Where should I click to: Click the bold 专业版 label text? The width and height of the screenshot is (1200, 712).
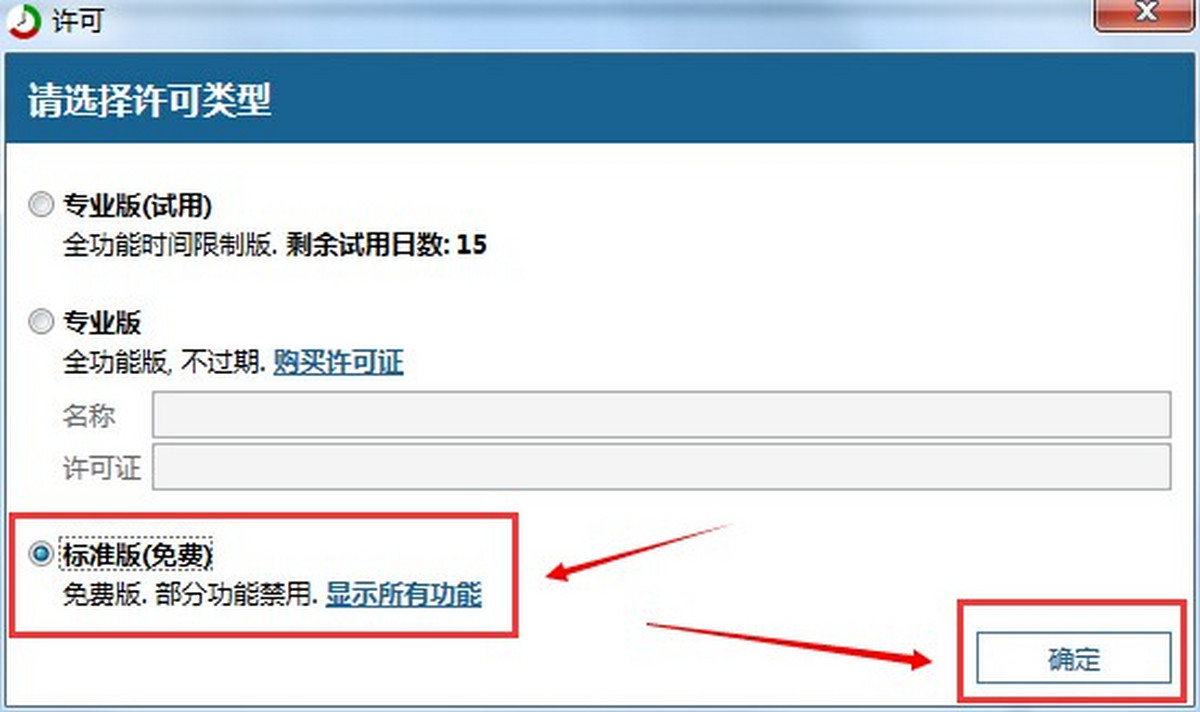[x=102, y=322]
